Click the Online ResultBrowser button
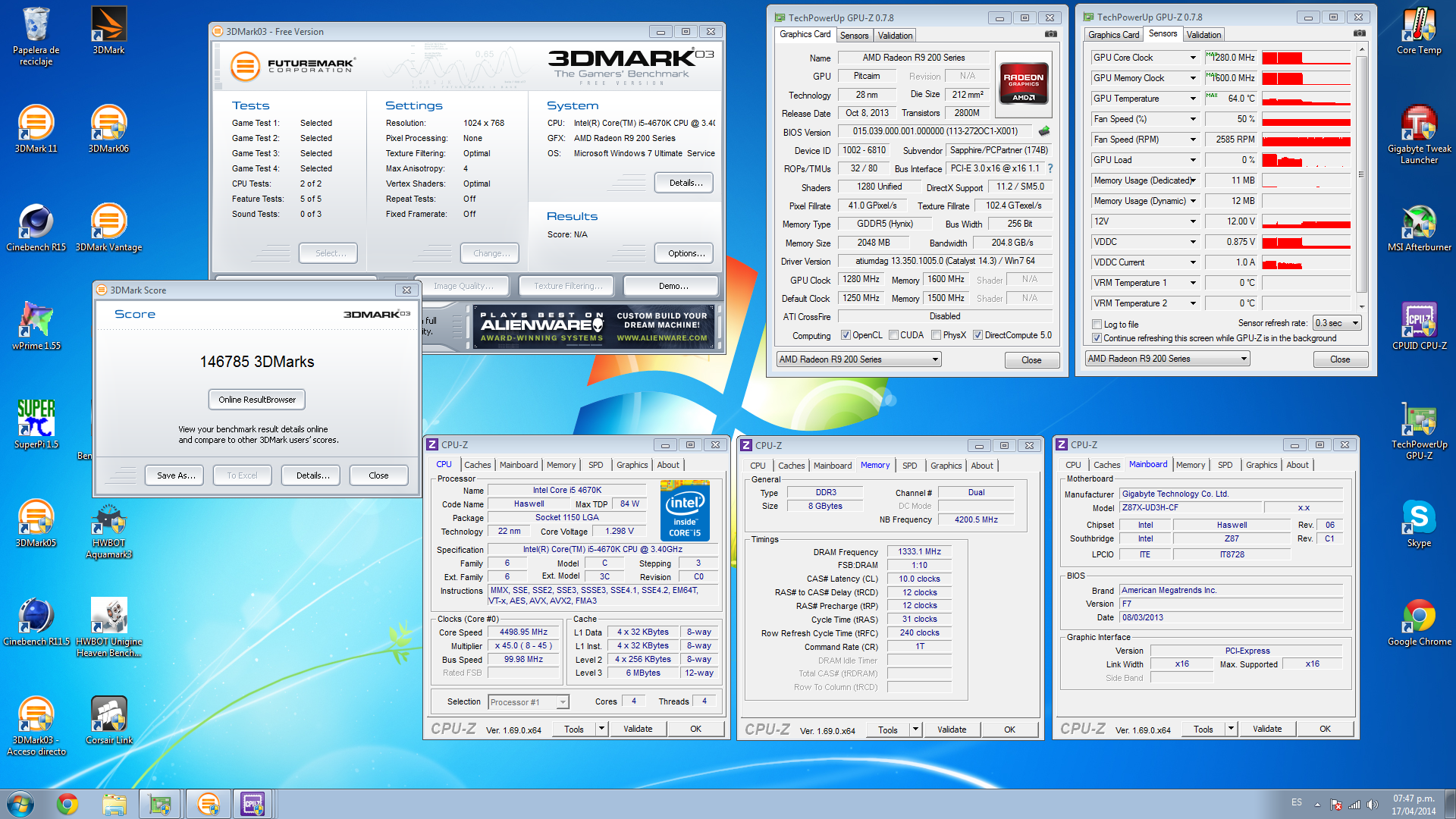This screenshot has width=1456, height=819. click(x=257, y=400)
